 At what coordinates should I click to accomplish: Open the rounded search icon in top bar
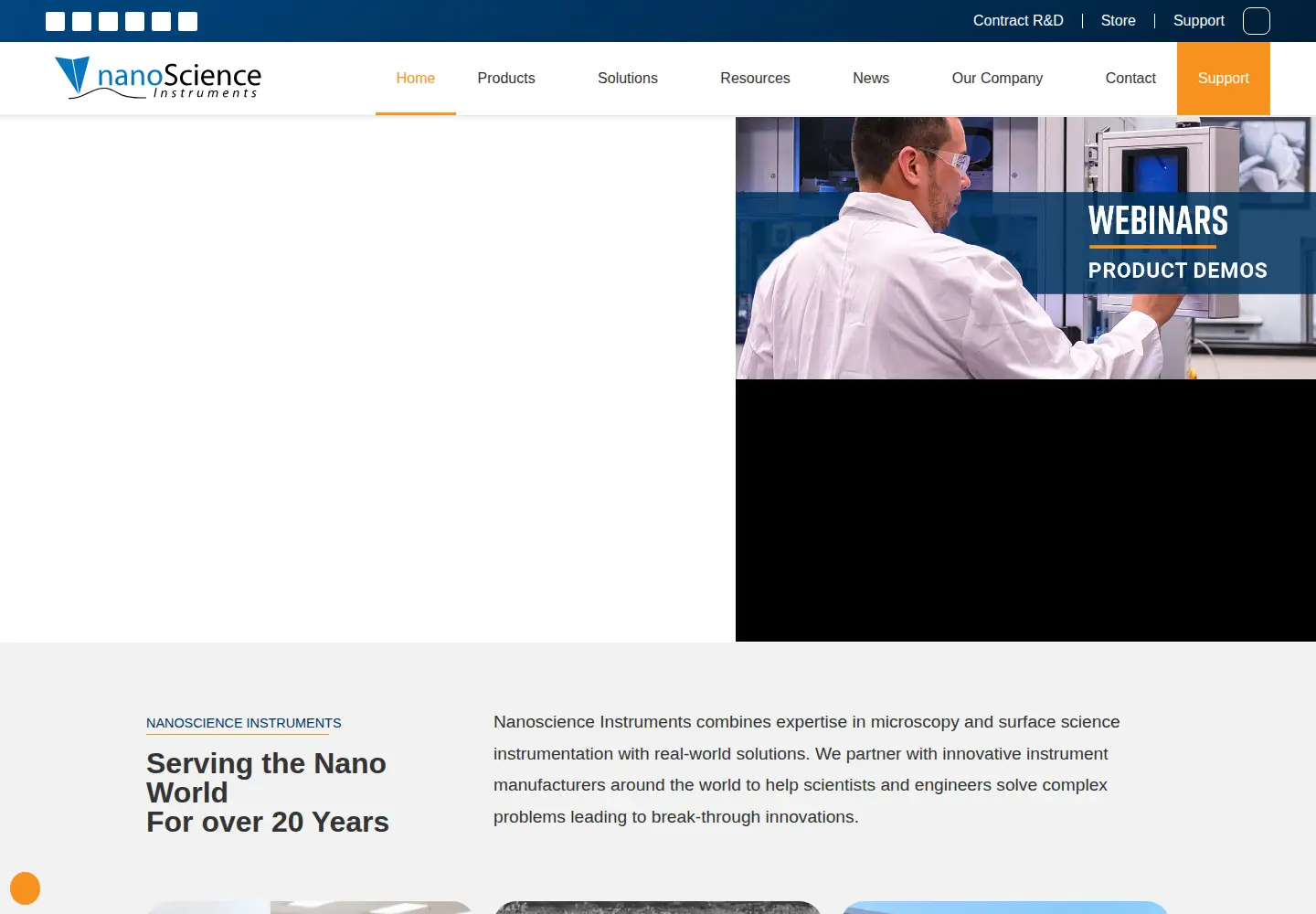point(1256,21)
